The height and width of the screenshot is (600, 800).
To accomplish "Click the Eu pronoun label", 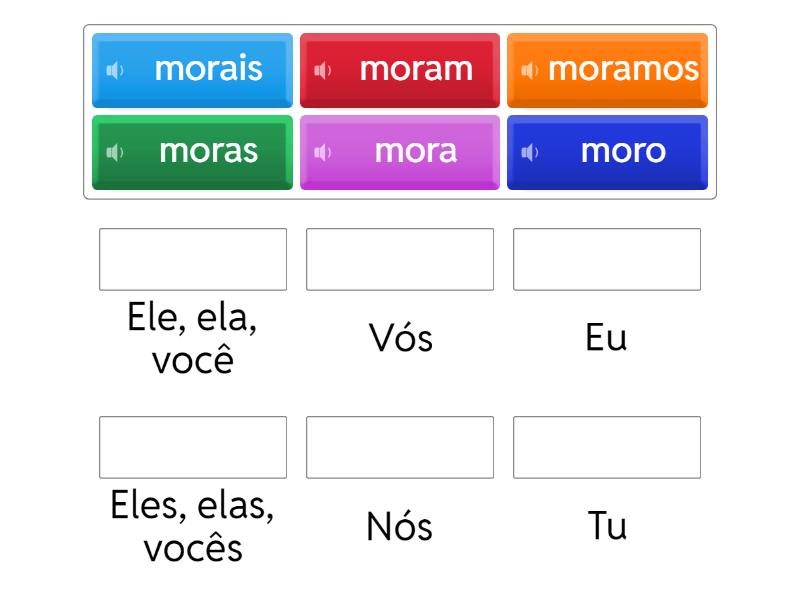I will 607,338.
